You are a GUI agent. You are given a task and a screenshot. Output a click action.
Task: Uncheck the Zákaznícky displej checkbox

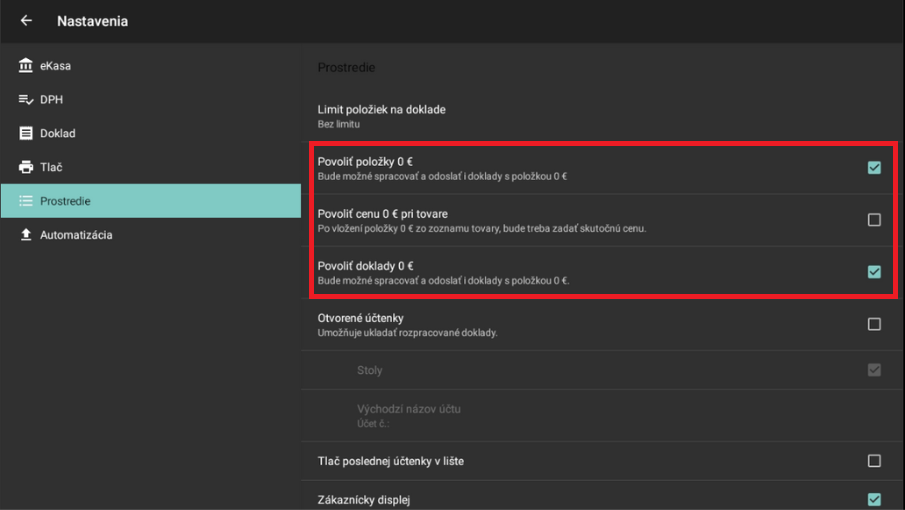pos(874,499)
